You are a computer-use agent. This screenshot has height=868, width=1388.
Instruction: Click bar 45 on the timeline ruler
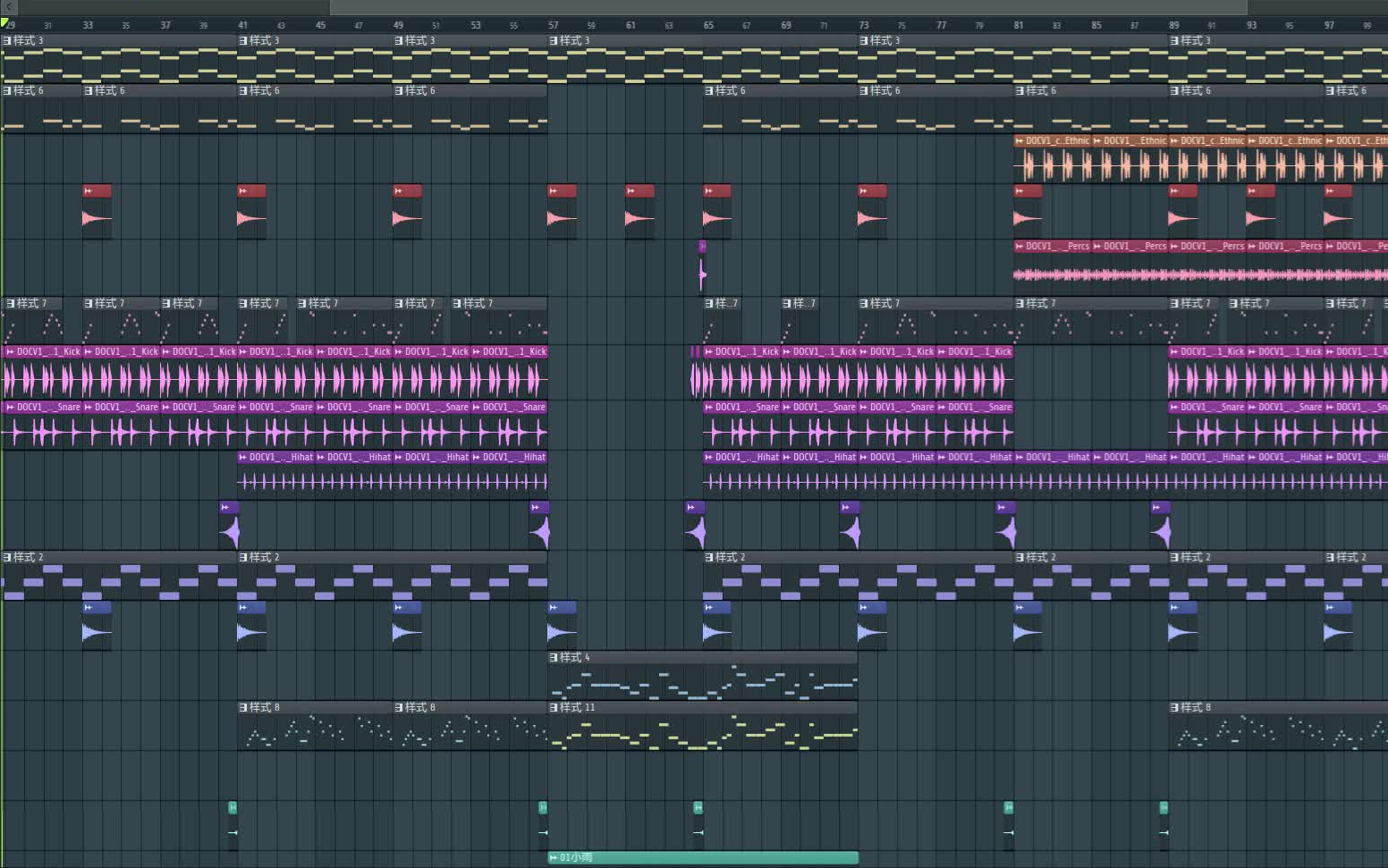point(320,25)
